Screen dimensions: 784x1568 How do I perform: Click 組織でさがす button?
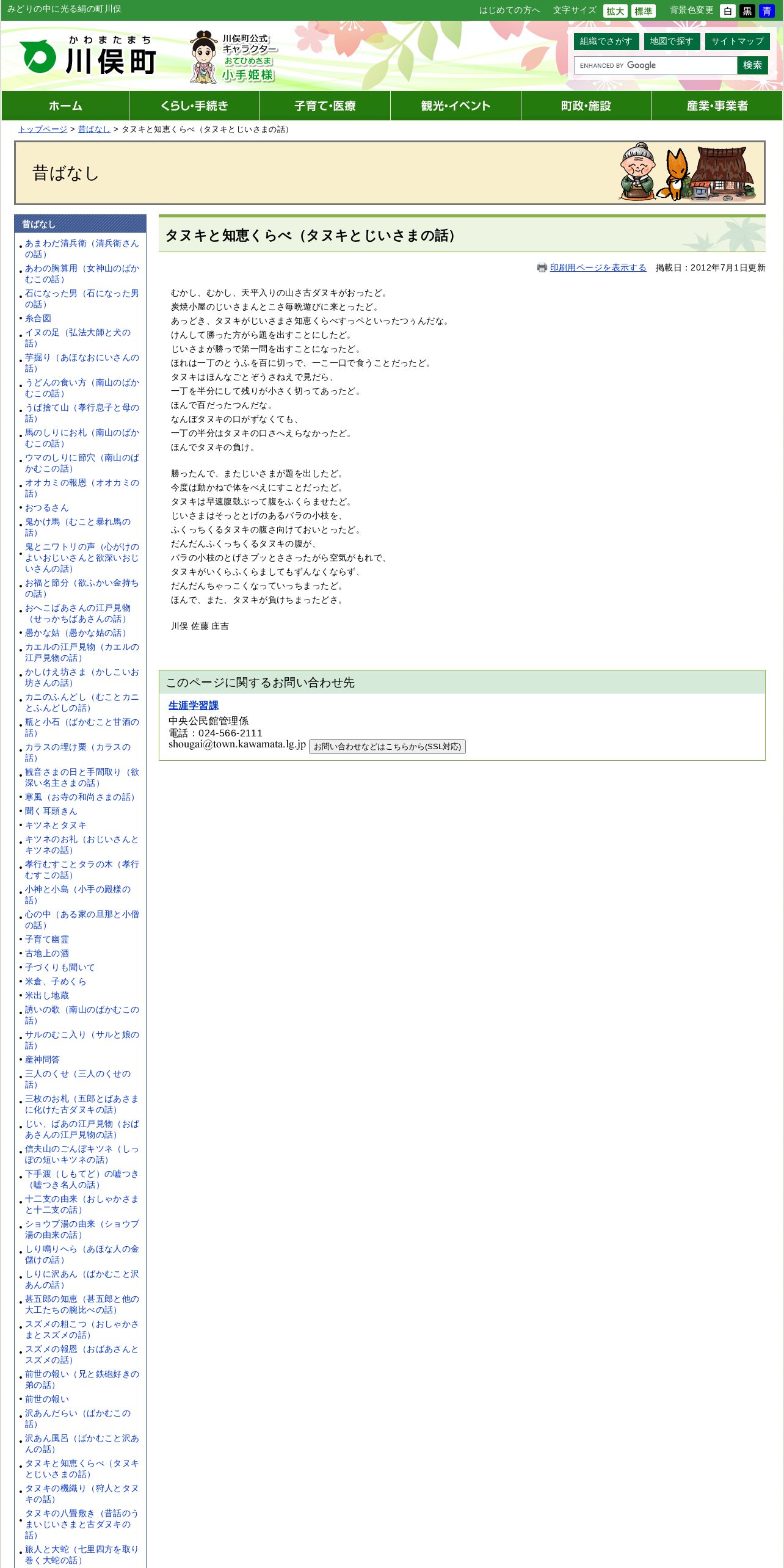click(606, 41)
